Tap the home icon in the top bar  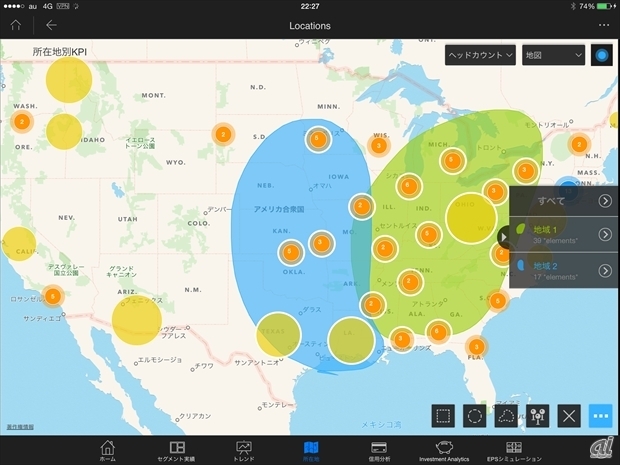click(16, 25)
